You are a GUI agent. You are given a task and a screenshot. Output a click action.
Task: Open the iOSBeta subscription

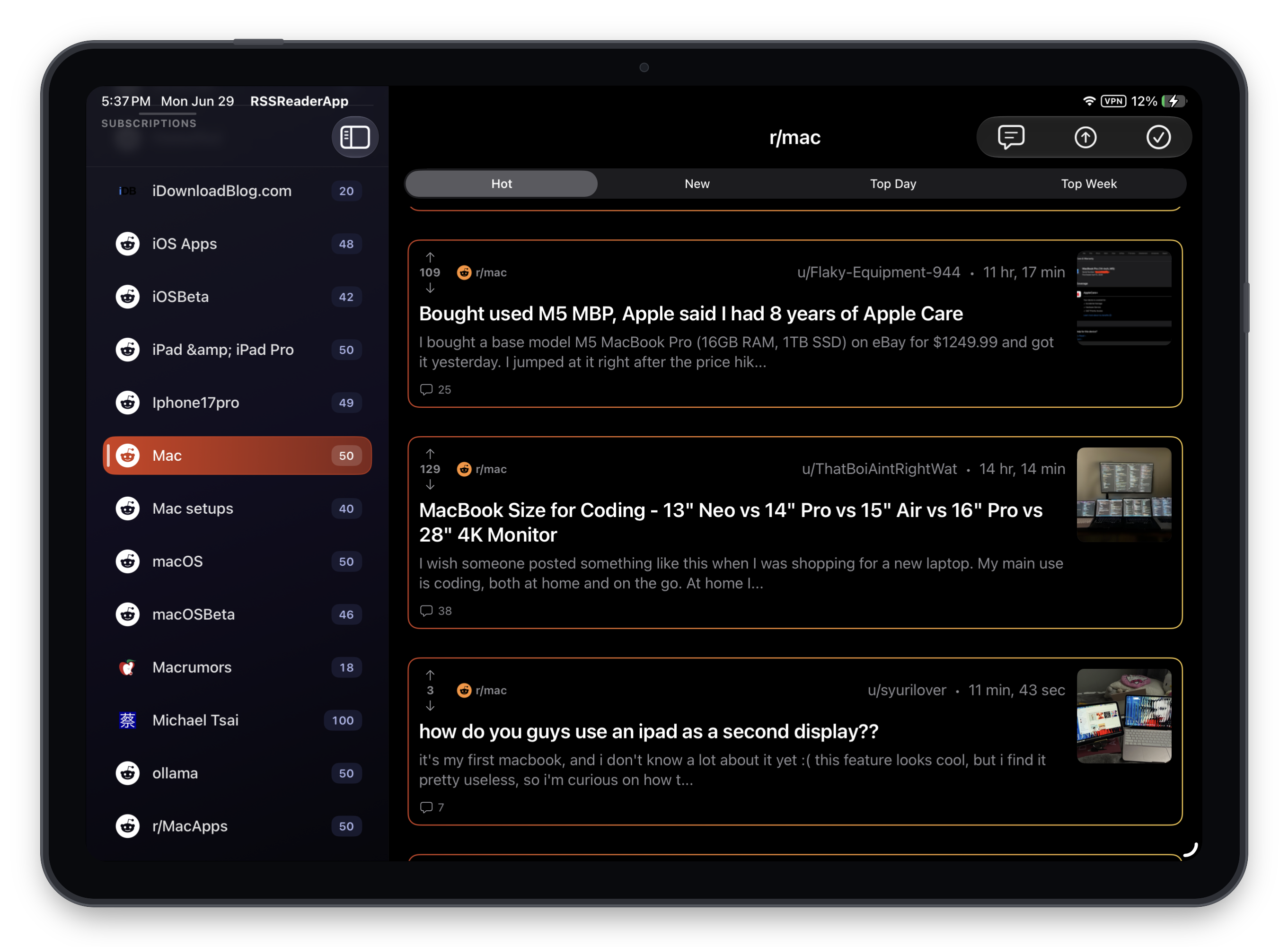point(237,297)
